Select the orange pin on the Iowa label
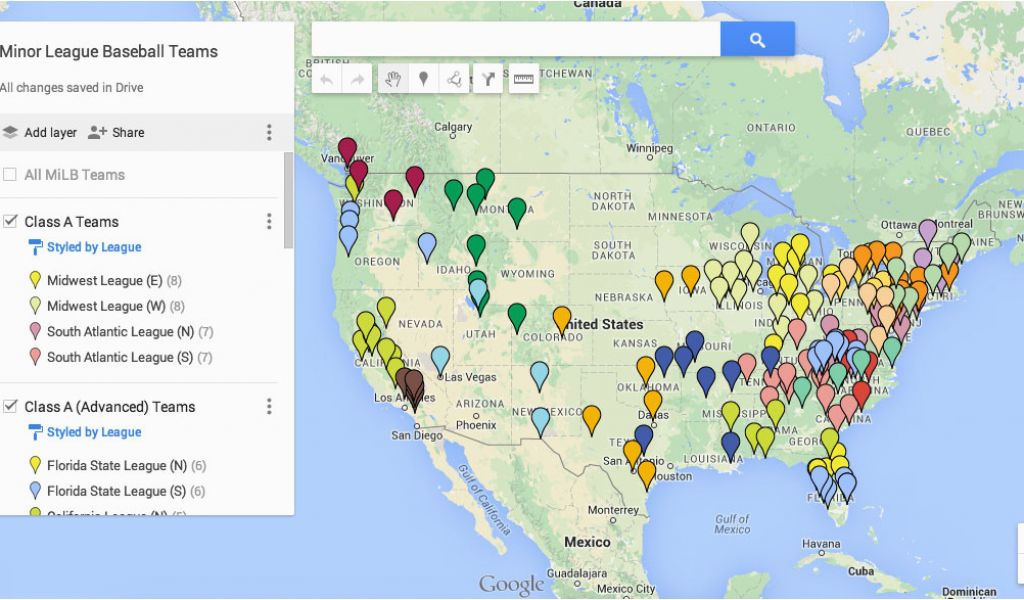The width and height of the screenshot is (1024, 600). 691,280
